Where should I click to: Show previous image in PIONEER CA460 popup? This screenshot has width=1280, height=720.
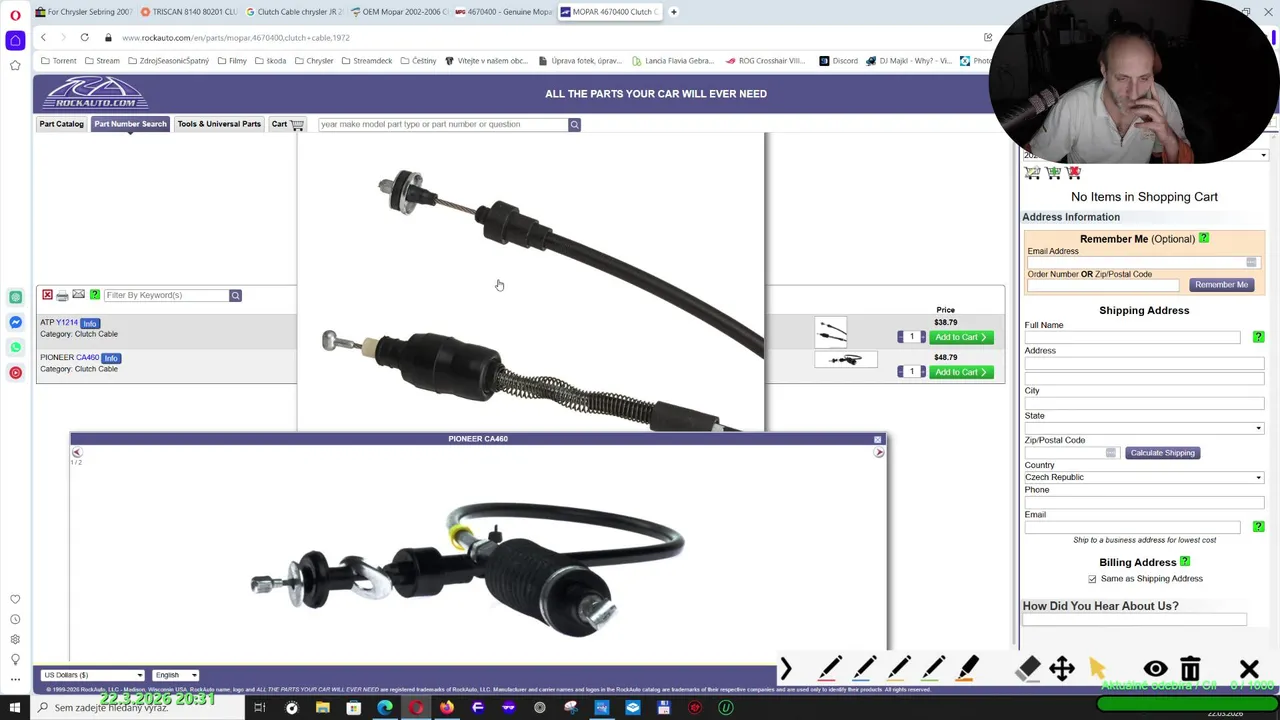coord(76,453)
